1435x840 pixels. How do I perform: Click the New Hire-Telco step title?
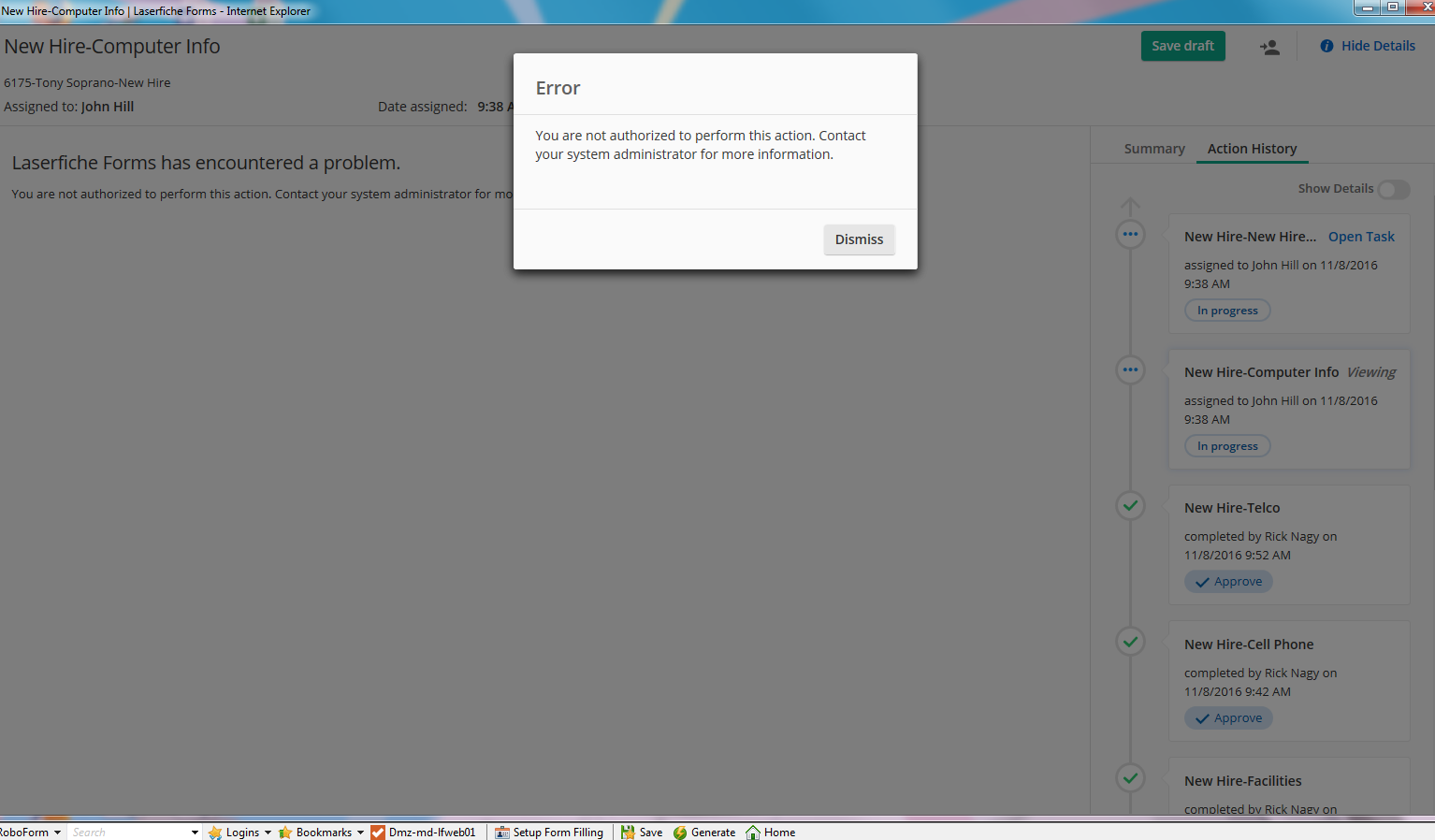(x=1232, y=508)
